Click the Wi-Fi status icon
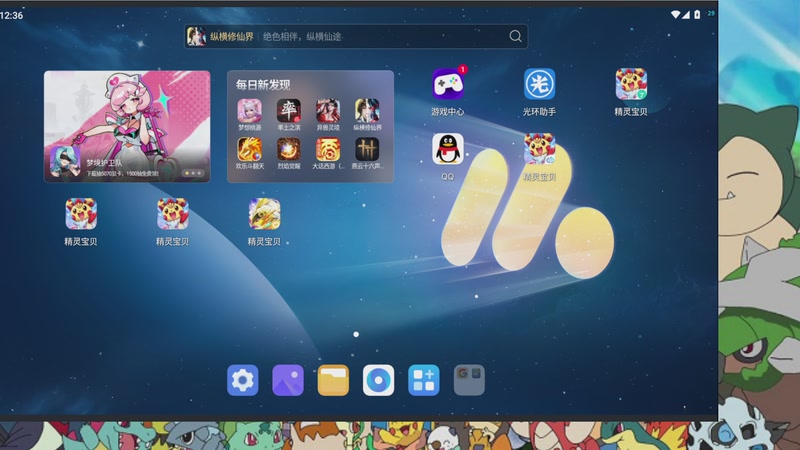The width and height of the screenshot is (800, 450). click(675, 15)
